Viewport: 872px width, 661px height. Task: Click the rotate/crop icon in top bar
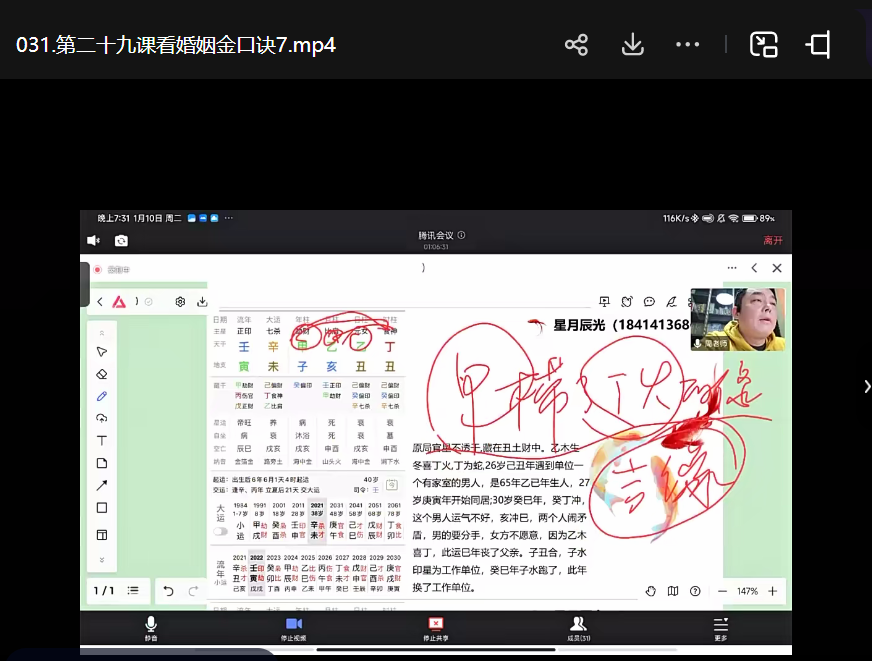point(818,45)
